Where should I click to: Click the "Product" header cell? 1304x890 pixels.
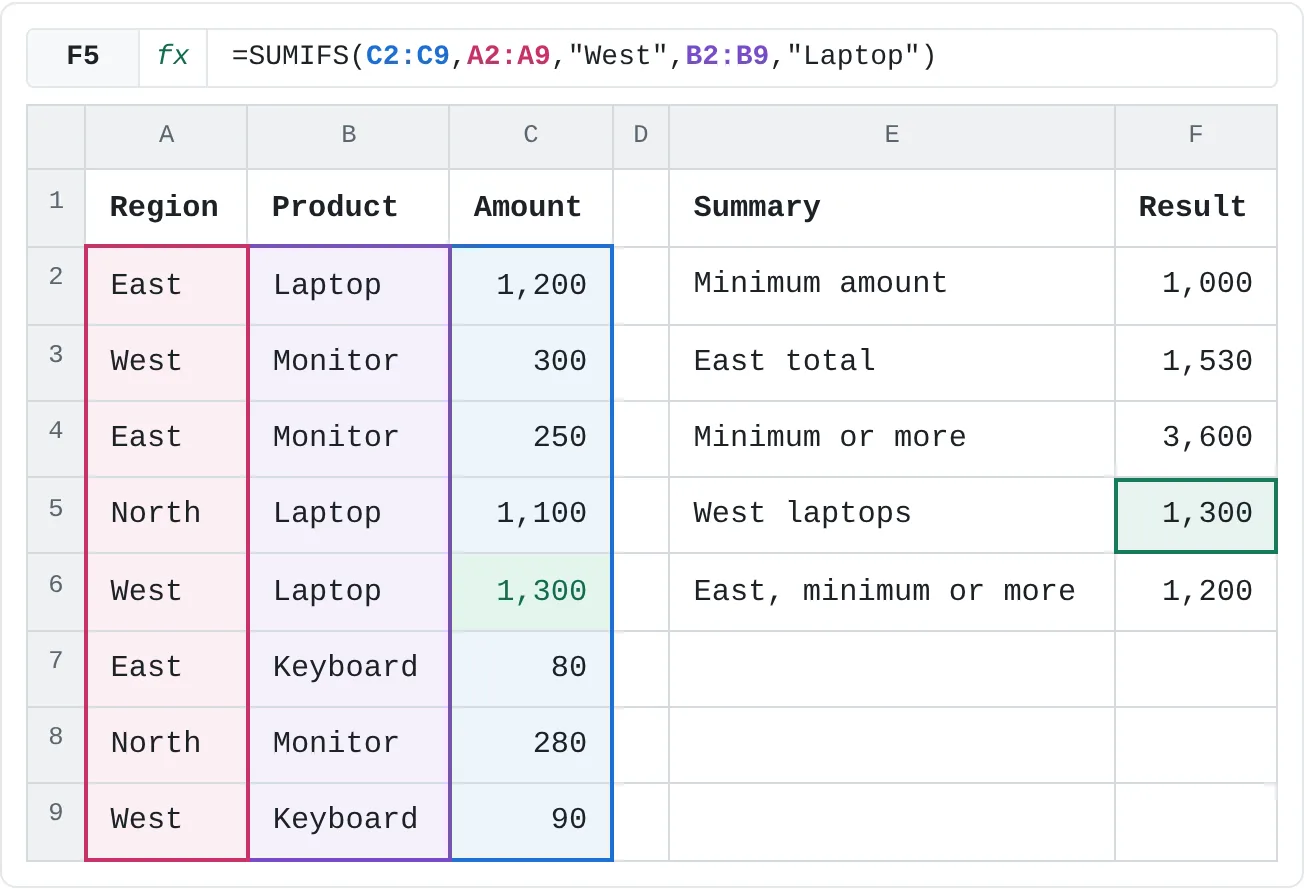click(x=349, y=208)
